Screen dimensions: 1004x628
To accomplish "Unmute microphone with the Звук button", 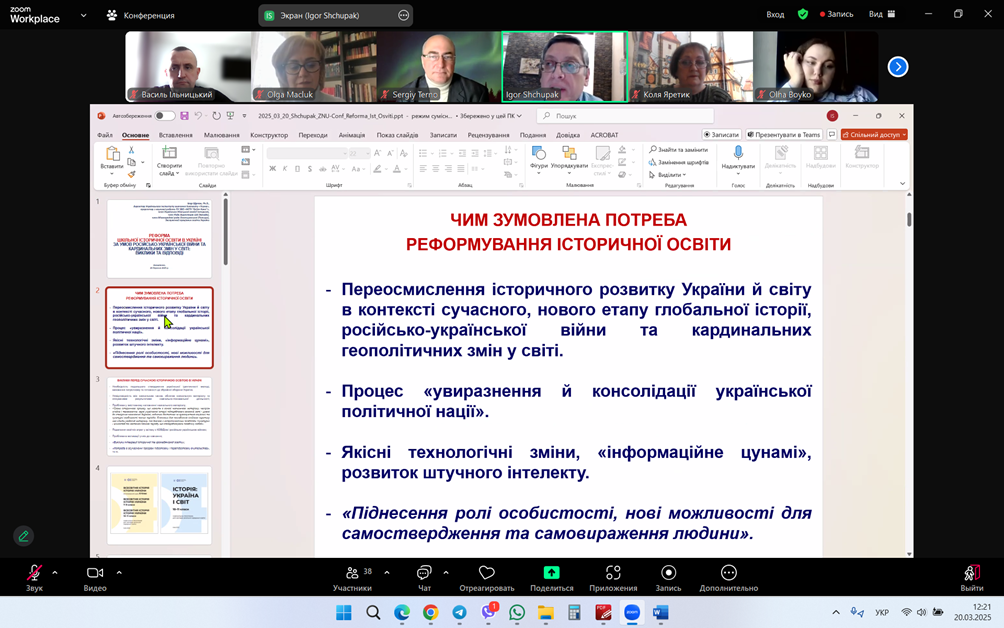I will [x=34, y=573].
